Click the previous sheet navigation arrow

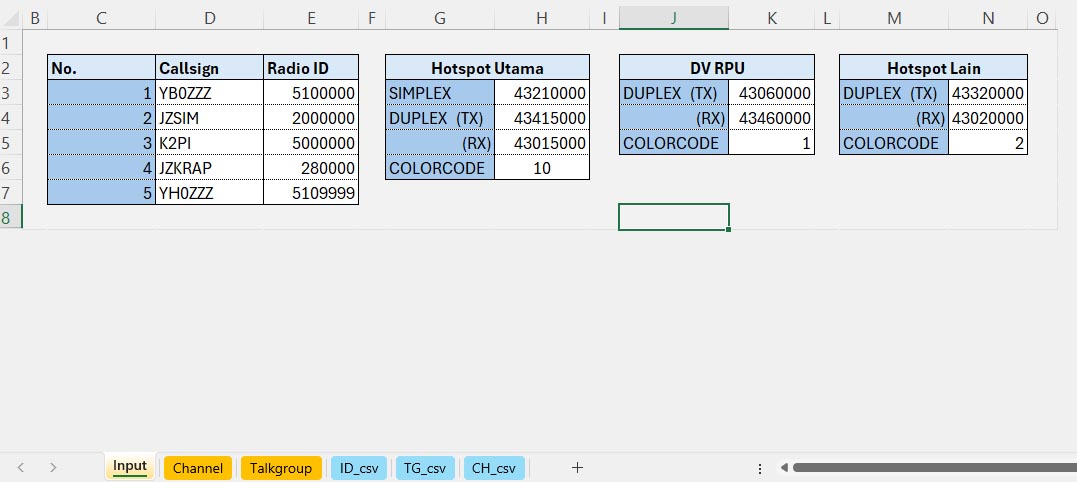[x=21, y=467]
